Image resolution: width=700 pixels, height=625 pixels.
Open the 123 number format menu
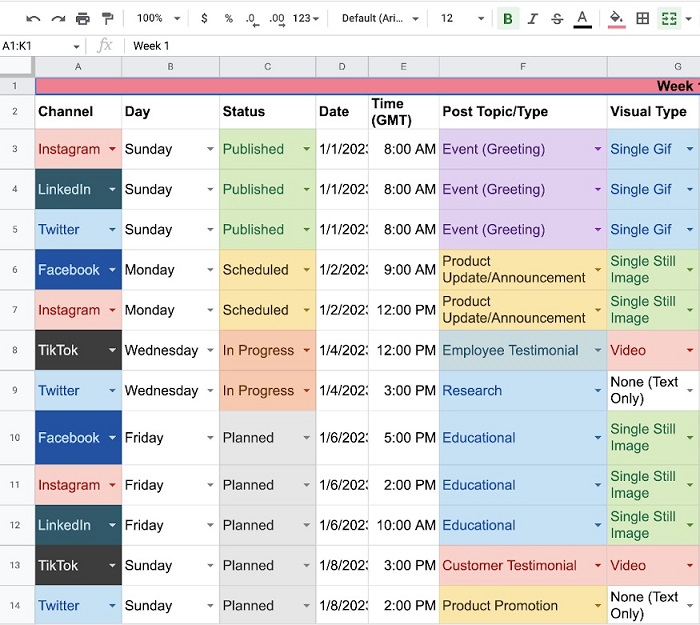tap(306, 18)
